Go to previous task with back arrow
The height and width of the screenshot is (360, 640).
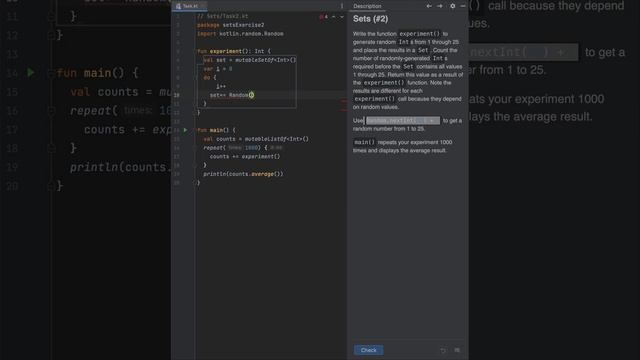click(429, 6)
